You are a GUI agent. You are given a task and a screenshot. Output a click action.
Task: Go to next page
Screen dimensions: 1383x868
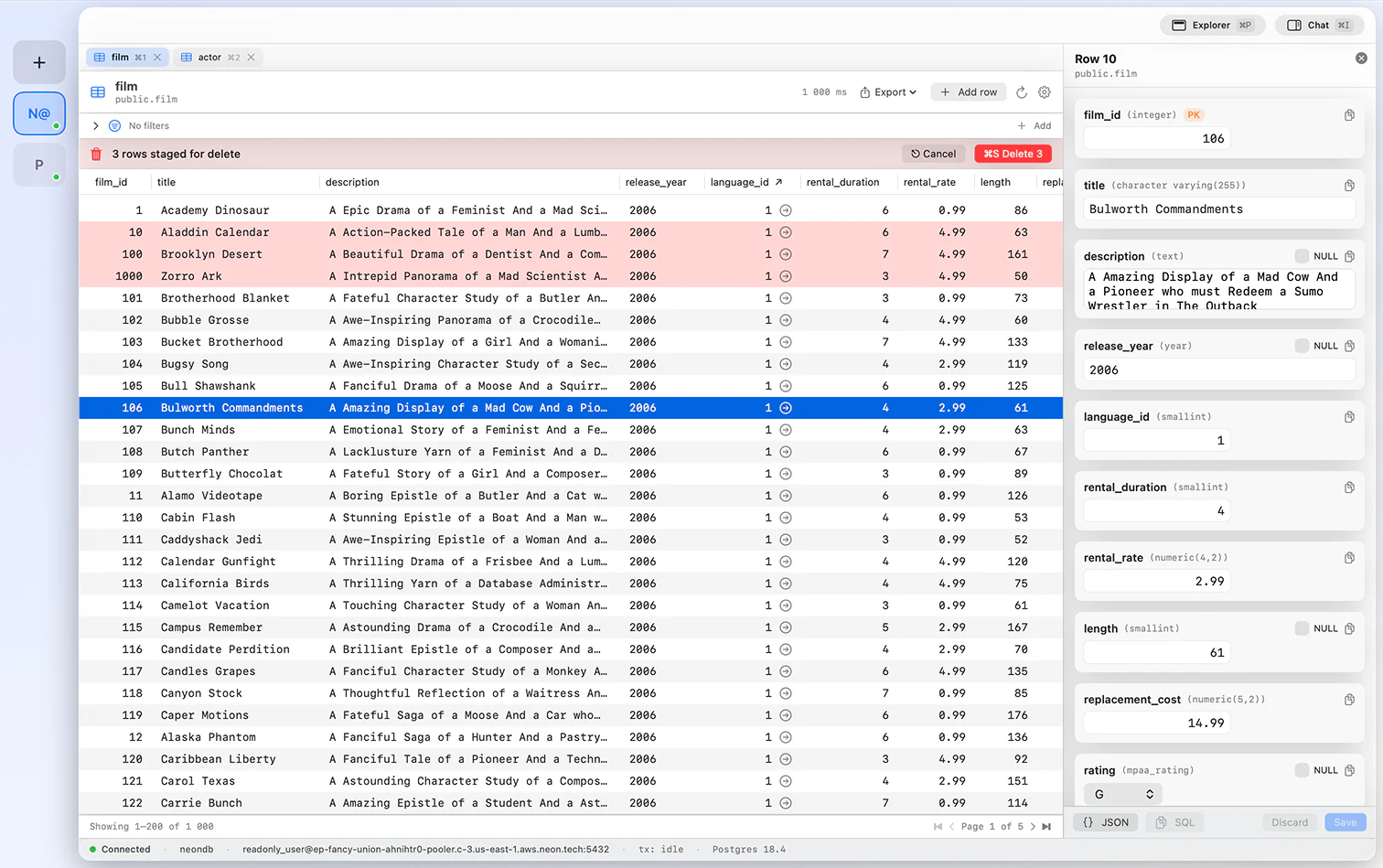pos(1033,826)
